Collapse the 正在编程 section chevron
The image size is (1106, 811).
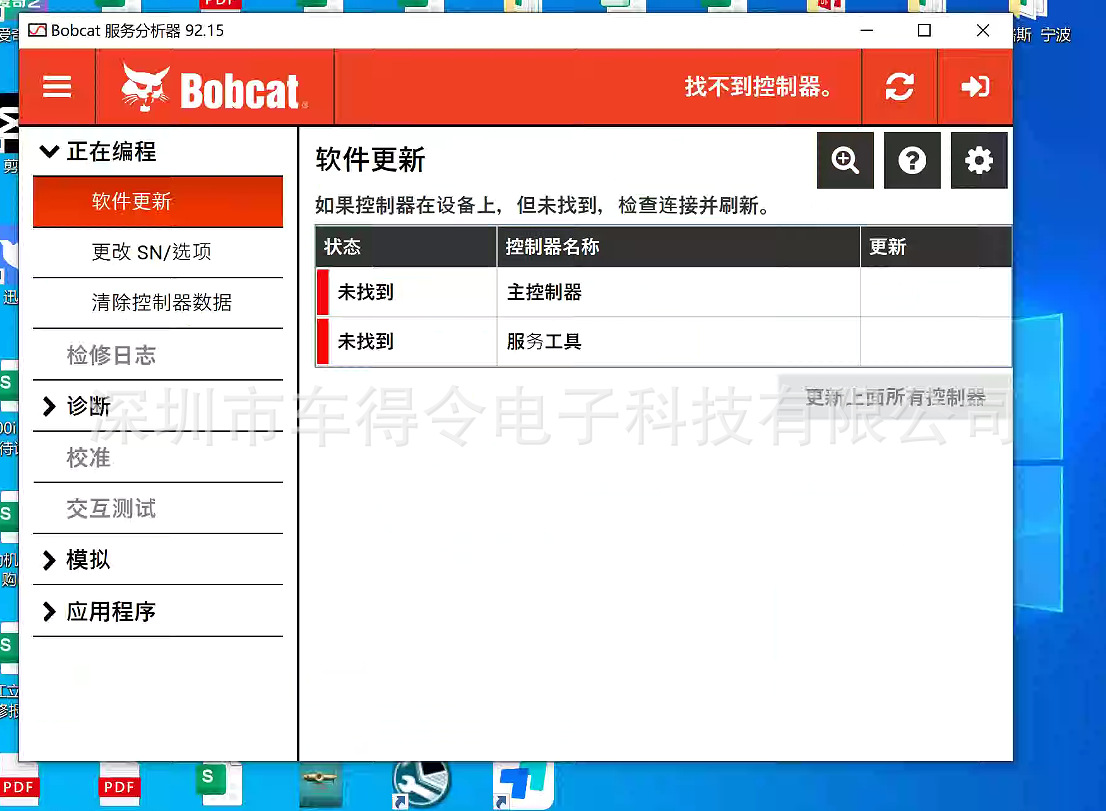point(49,151)
